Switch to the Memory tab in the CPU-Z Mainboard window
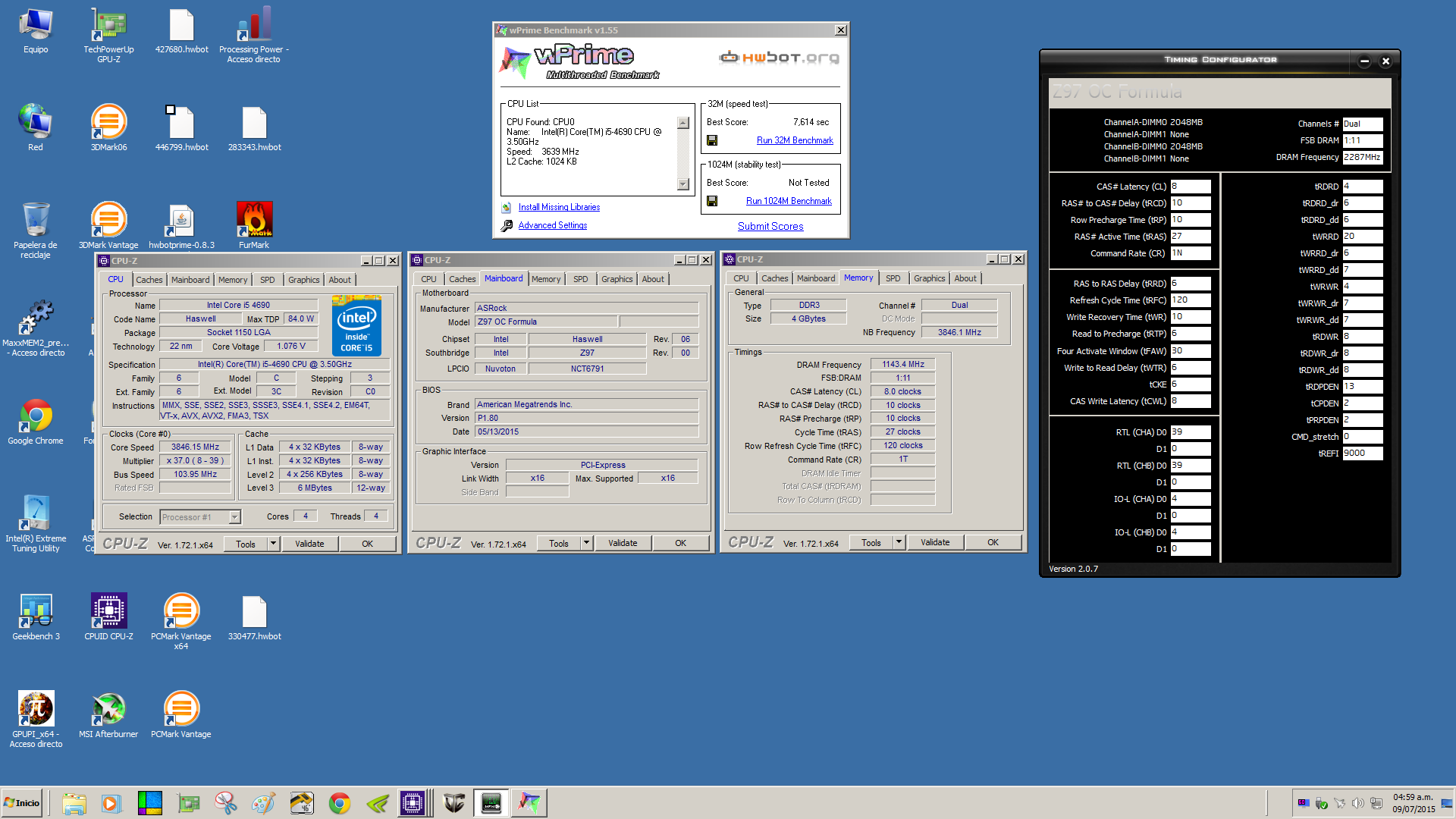 (x=546, y=279)
